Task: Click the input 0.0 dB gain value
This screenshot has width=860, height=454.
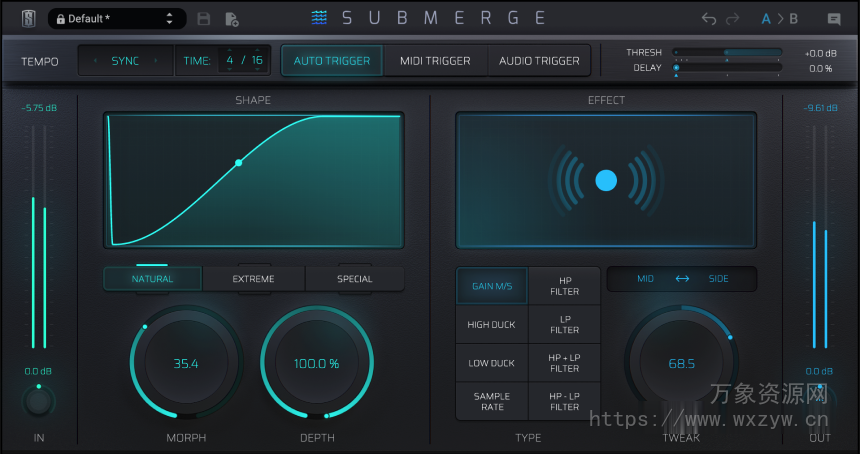Action: (x=38, y=371)
